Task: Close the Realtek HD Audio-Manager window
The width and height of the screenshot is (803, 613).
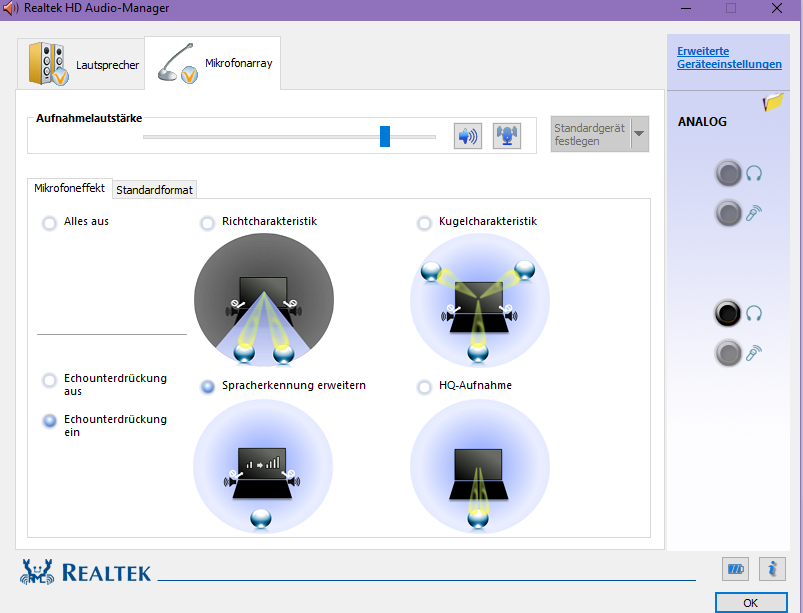Action: (777, 8)
